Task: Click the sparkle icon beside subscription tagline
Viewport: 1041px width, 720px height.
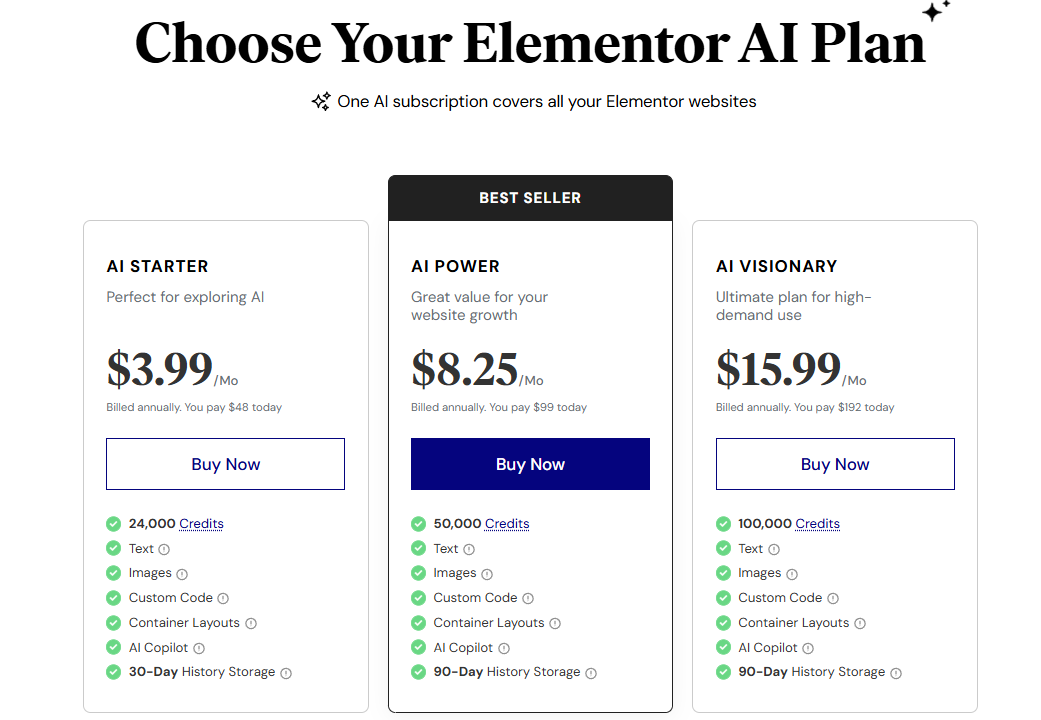Action: [x=321, y=101]
